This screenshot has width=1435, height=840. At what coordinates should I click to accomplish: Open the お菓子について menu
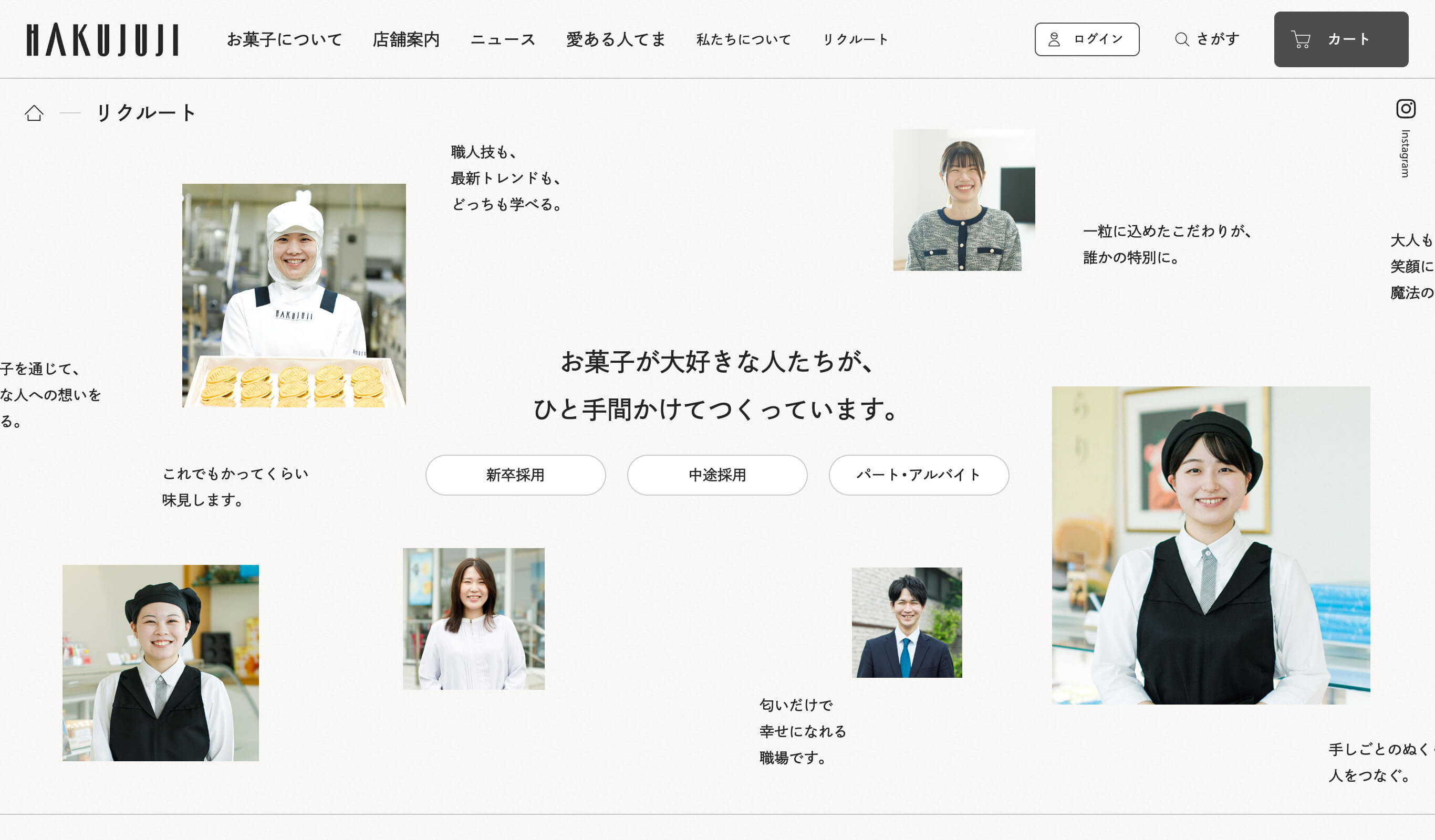click(284, 39)
